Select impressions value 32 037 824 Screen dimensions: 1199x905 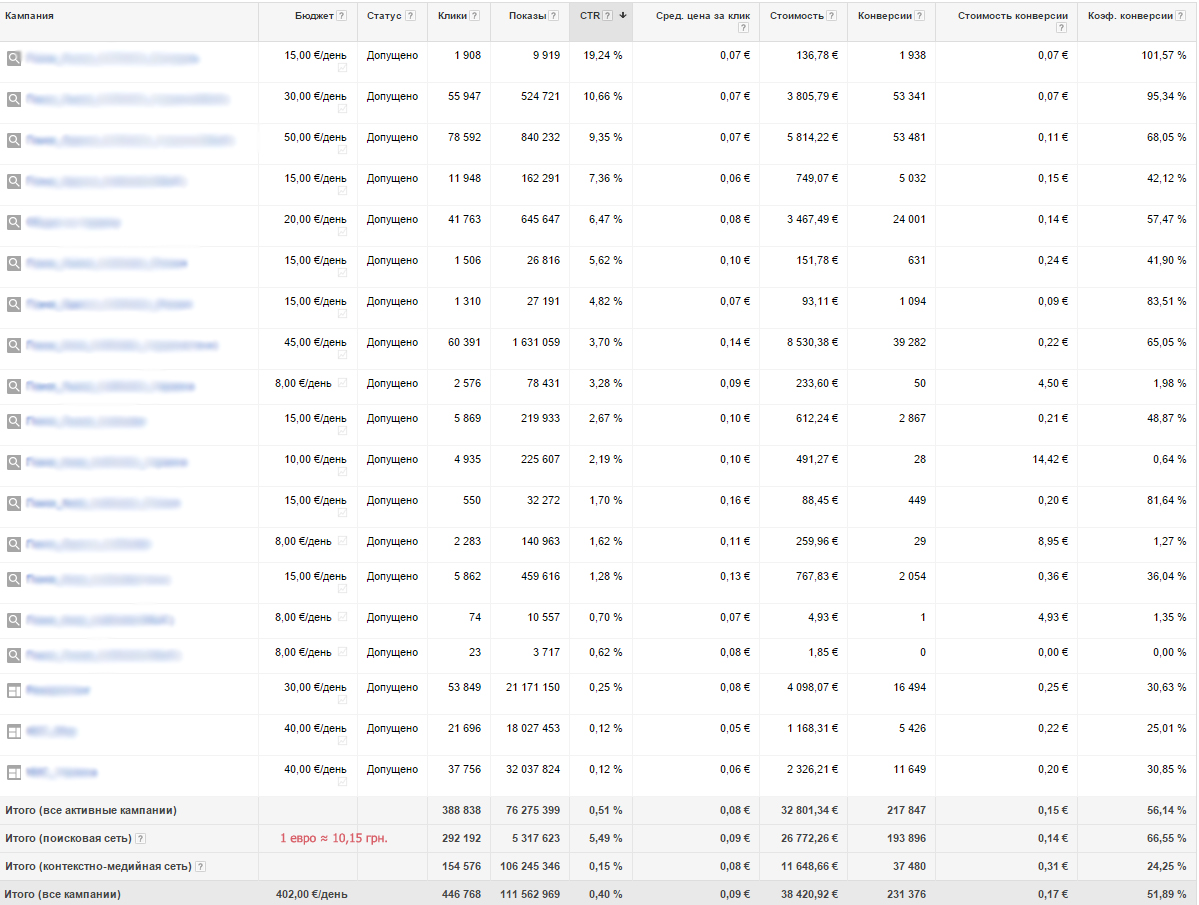point(533,770)
